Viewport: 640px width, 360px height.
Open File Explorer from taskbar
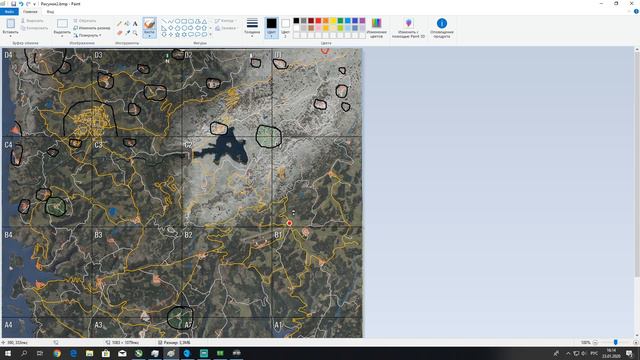click(x=89, y=353)
